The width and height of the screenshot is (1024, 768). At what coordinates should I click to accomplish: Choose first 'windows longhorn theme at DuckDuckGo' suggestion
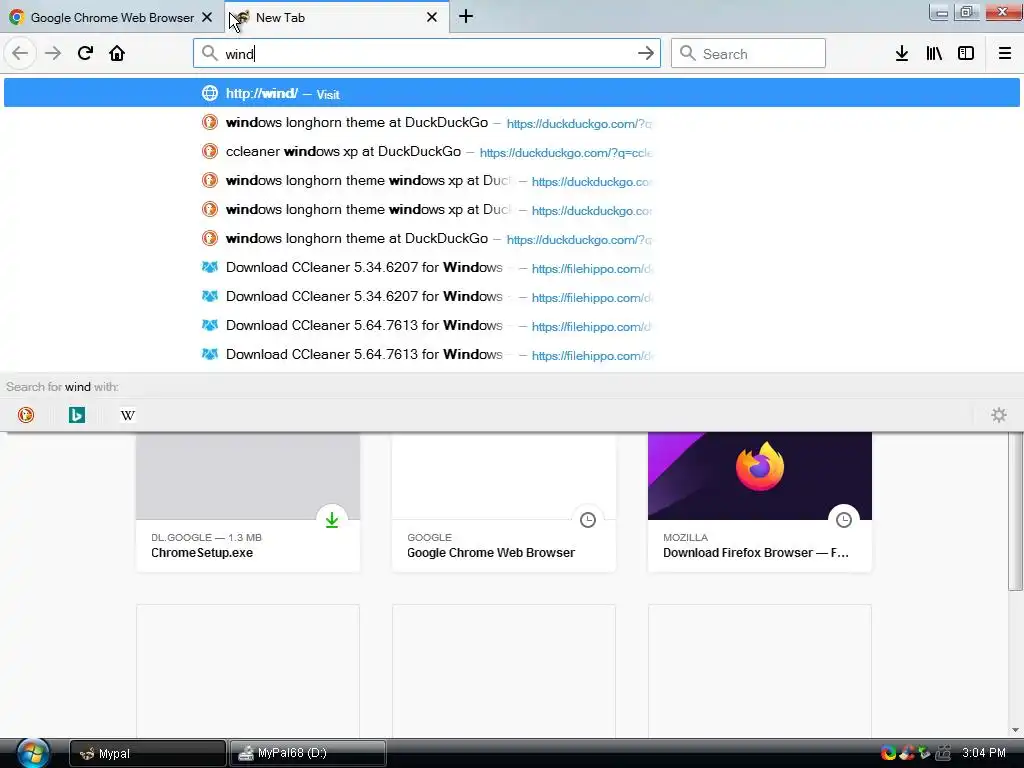coord(511,123)
